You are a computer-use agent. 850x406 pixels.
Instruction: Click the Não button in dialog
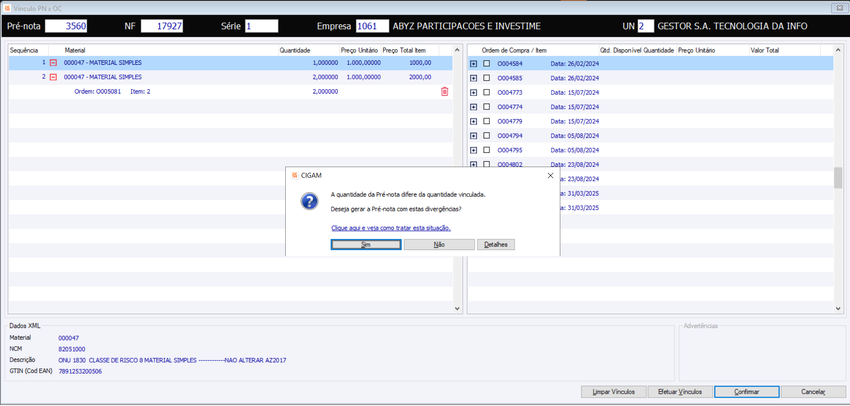pos(439,244)
